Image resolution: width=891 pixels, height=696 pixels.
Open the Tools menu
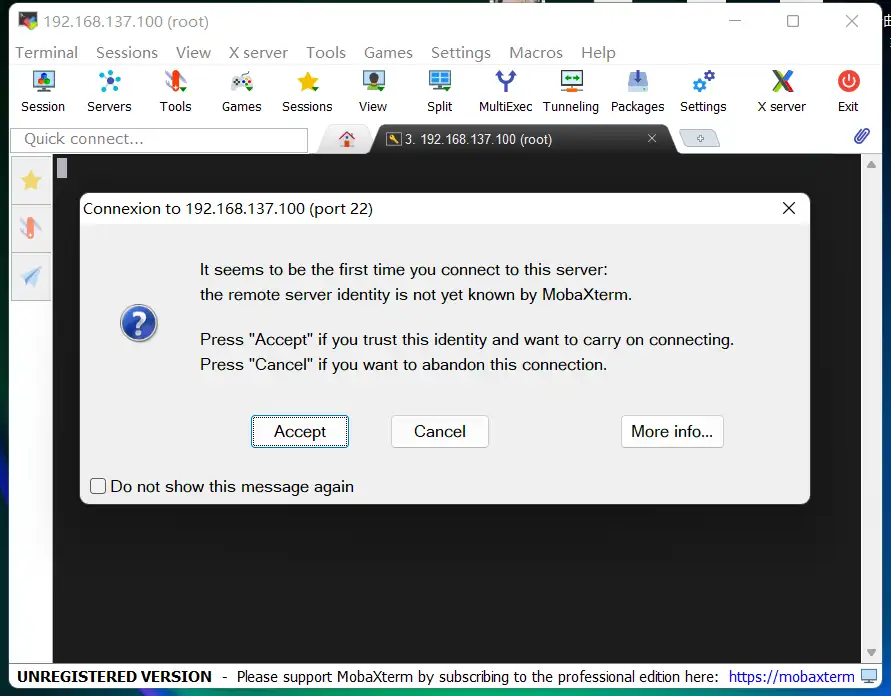tap(326, 52)
